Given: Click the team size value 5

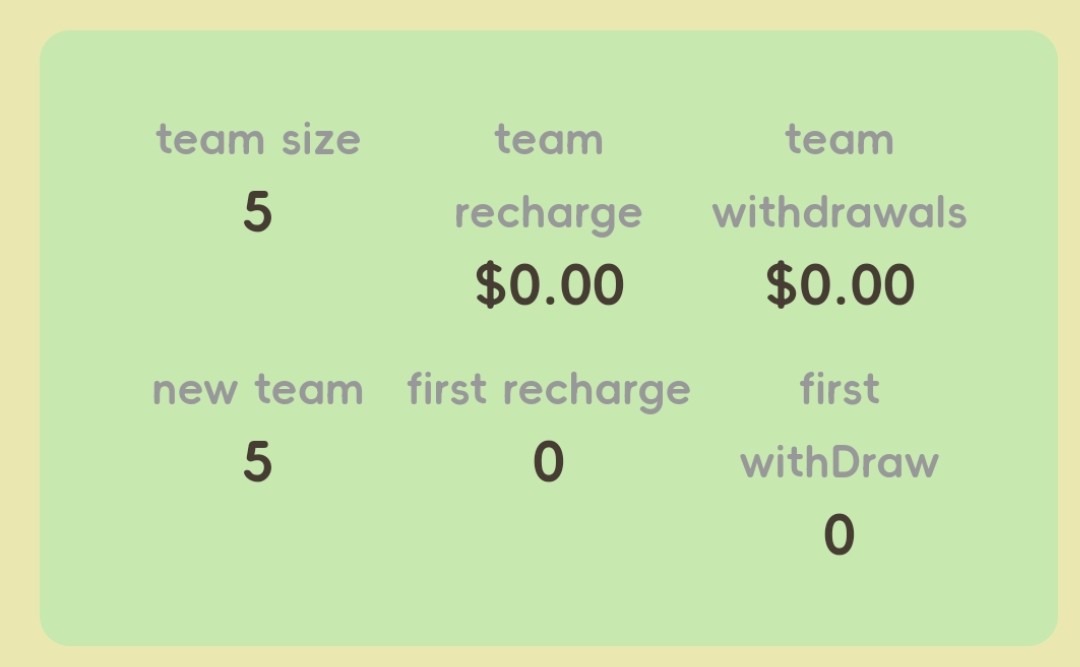Looking at the screenshot, I should (x=257, y=212).
